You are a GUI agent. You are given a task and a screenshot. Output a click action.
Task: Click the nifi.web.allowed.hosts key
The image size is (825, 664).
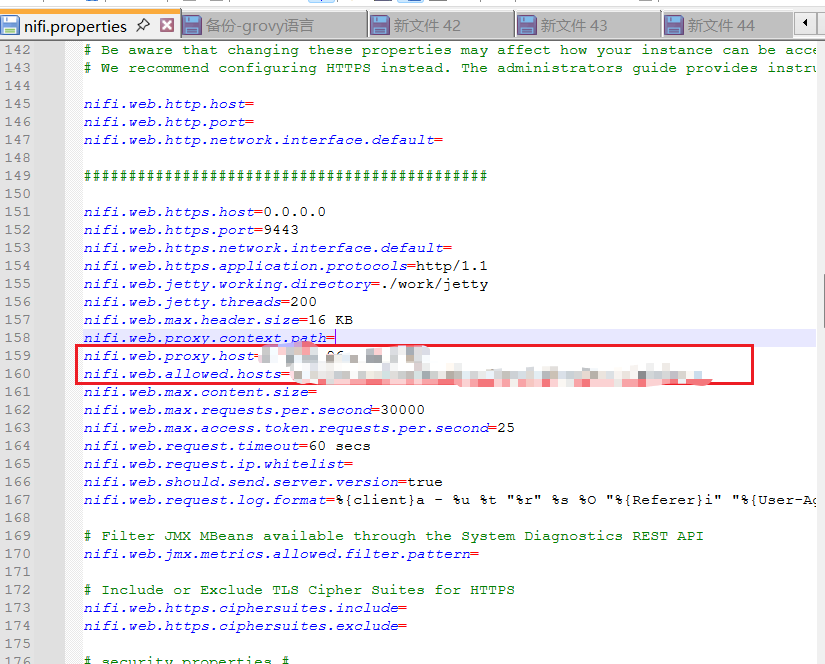[183, 374]
